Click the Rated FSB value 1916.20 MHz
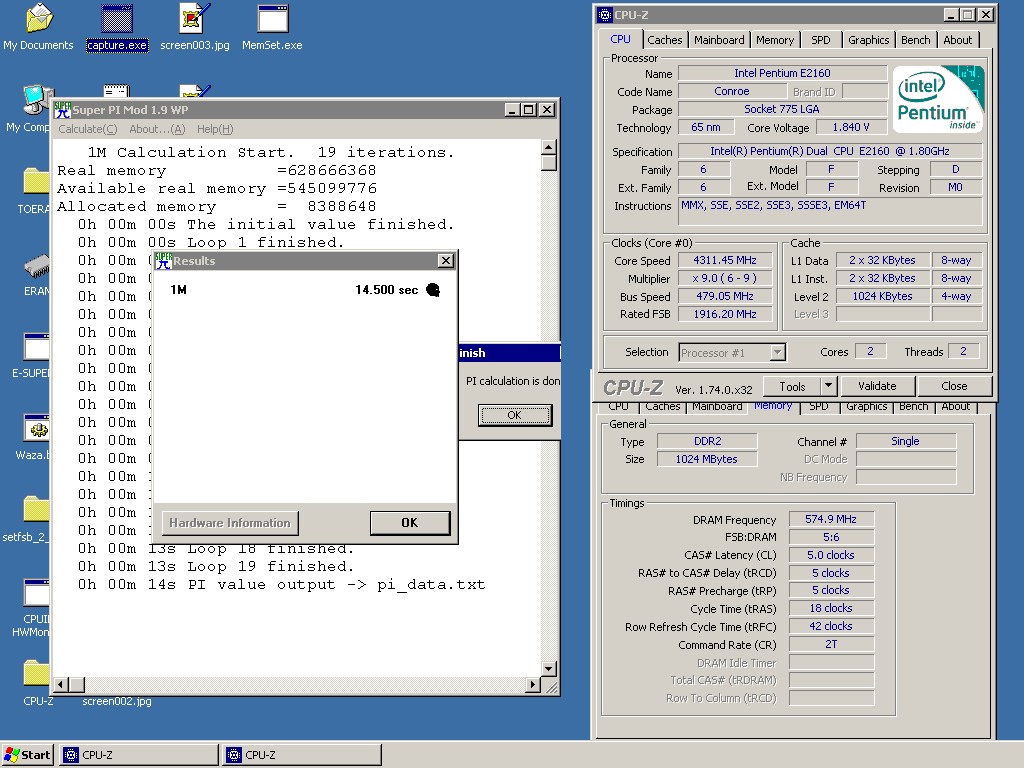This screenshot has width=1024, height=768. [725, 314]
